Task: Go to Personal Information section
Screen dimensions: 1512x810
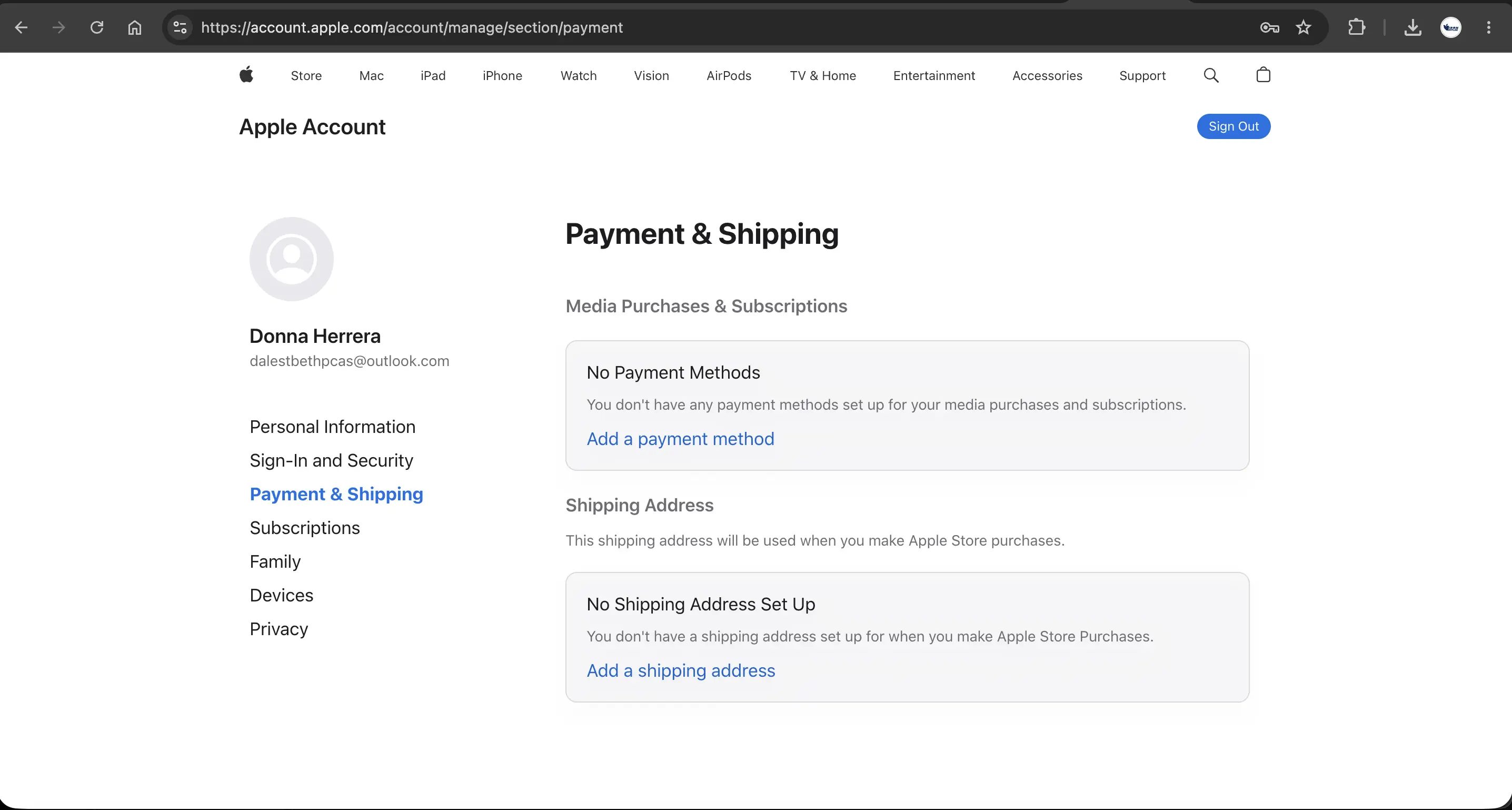Action: (x=332, y=427)
